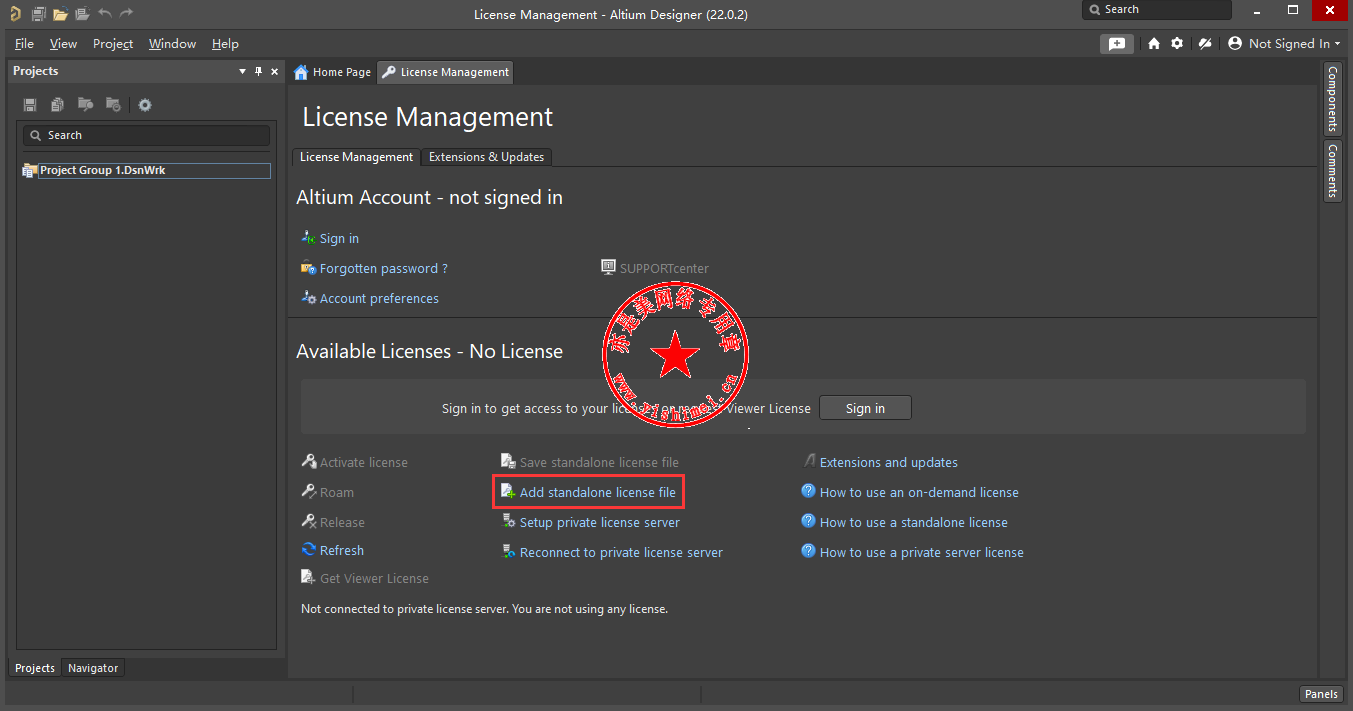Viewport: 1353px width, 711px height.
Task: Open the View menu
Action: click(63, 44)
